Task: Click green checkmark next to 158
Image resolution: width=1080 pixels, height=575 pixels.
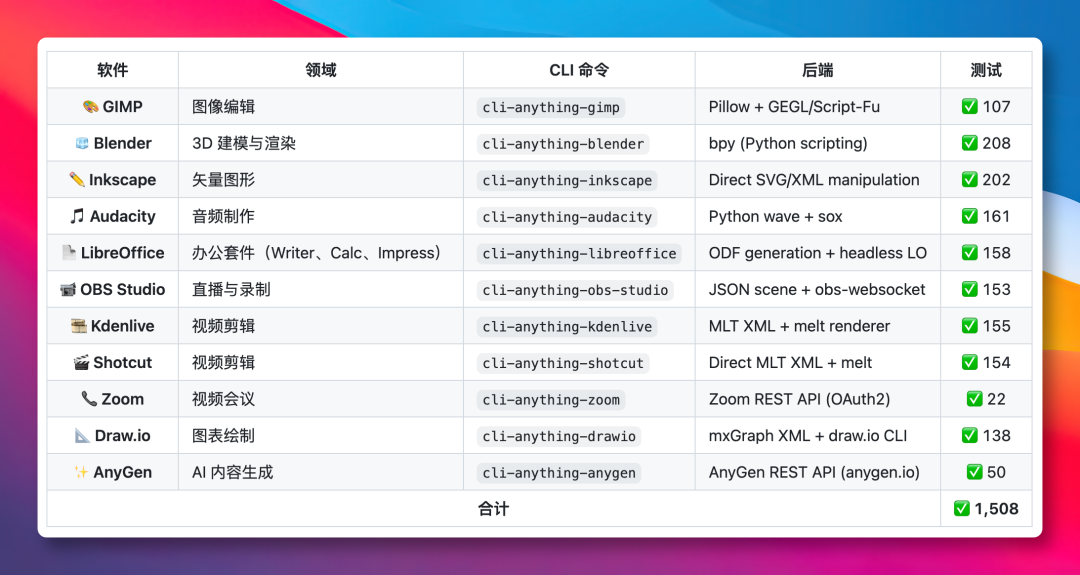Action: point(970,253)
